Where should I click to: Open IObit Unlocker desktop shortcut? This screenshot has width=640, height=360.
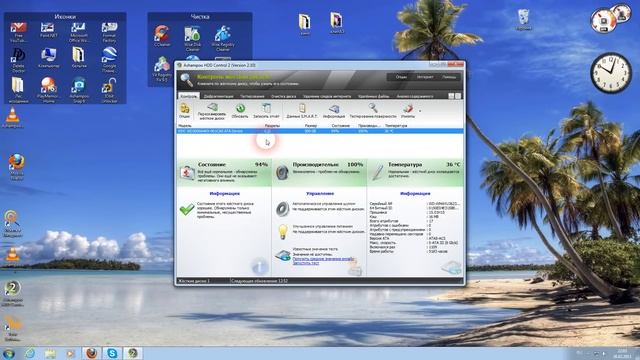coord(109,90)
